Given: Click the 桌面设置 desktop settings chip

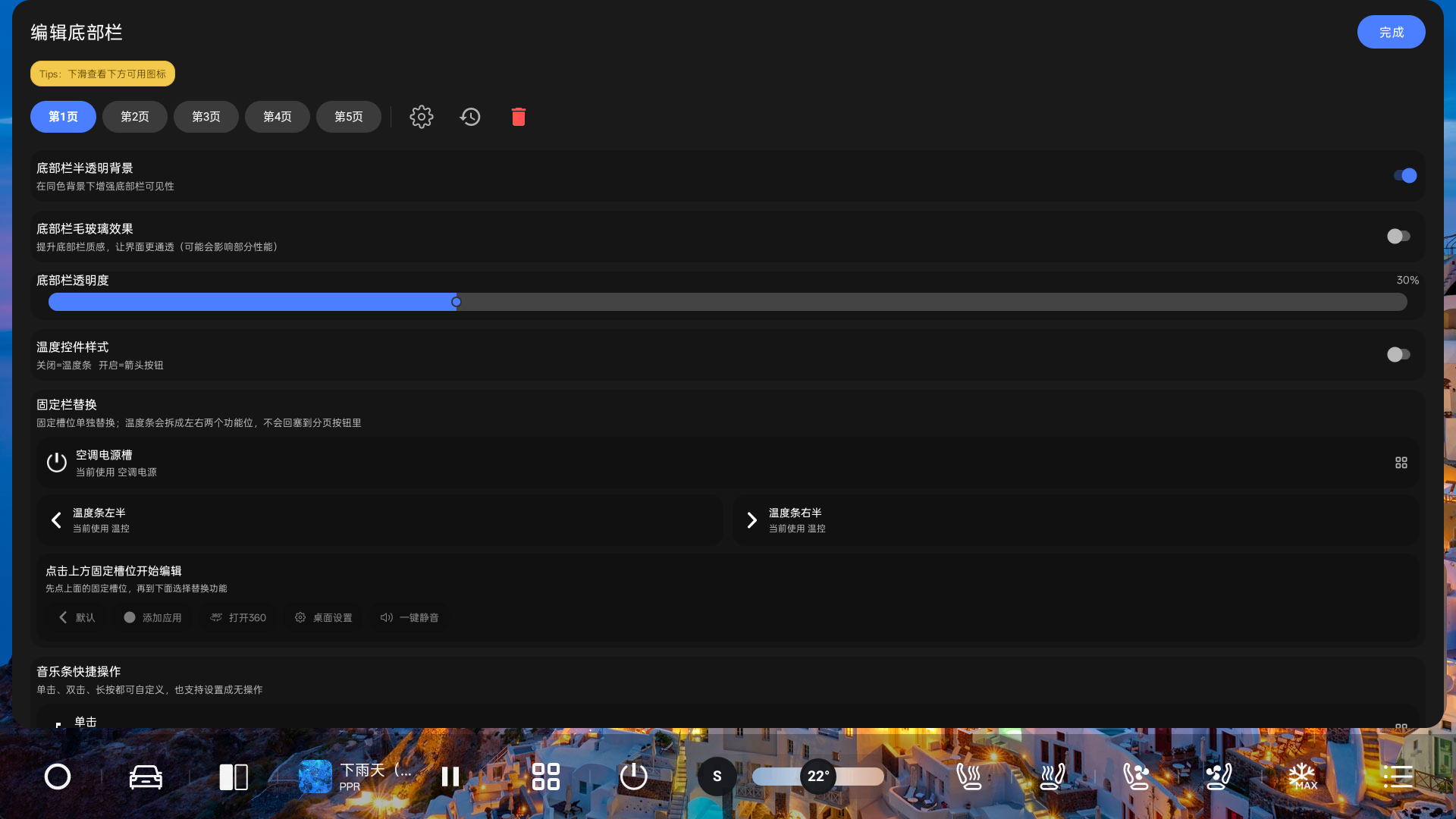Looking at the screenshot, I should pos(324,617).
